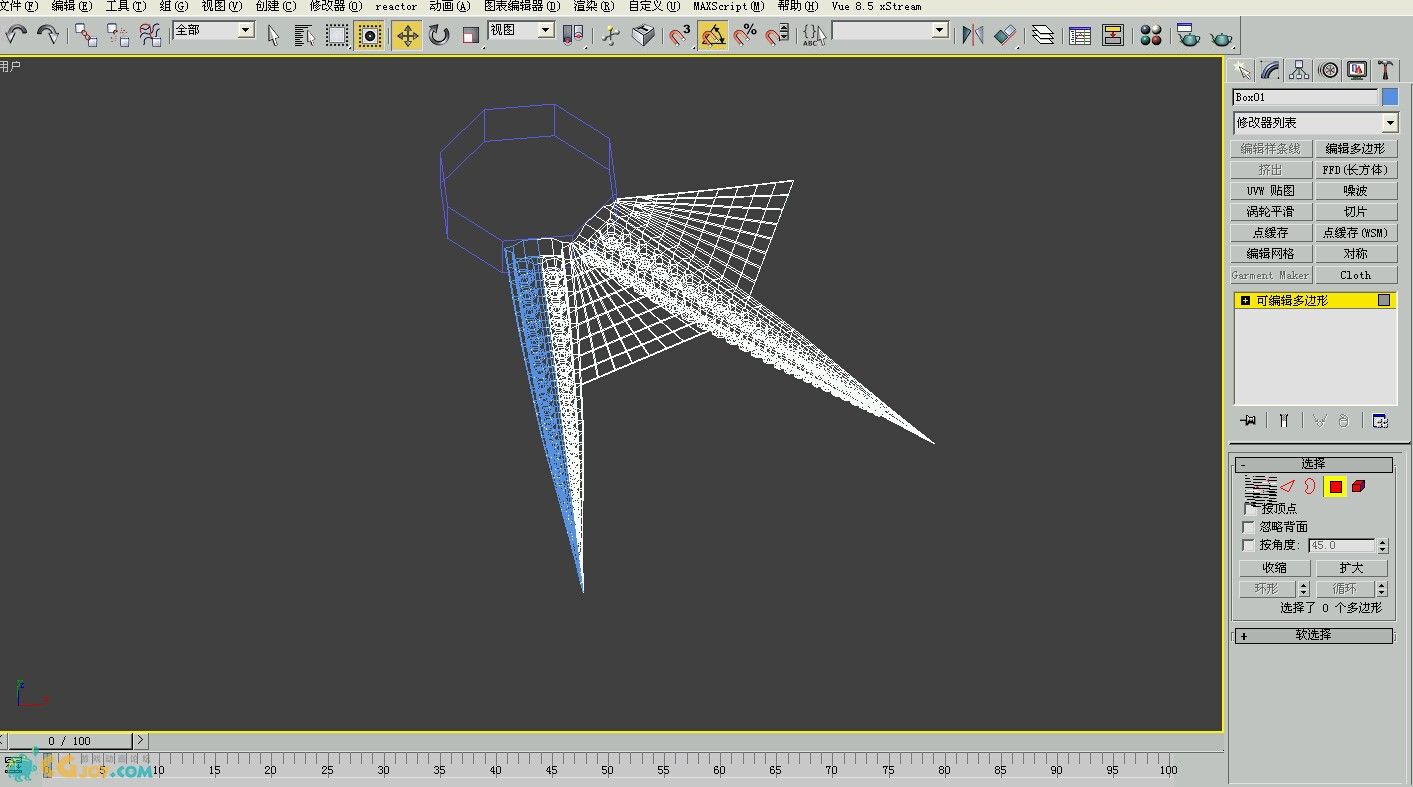This screenshot has width=1413, height=787.
Task: Open reference coordinate dropdown 视图
Action: pyautogui.click(x=521, y=30)
